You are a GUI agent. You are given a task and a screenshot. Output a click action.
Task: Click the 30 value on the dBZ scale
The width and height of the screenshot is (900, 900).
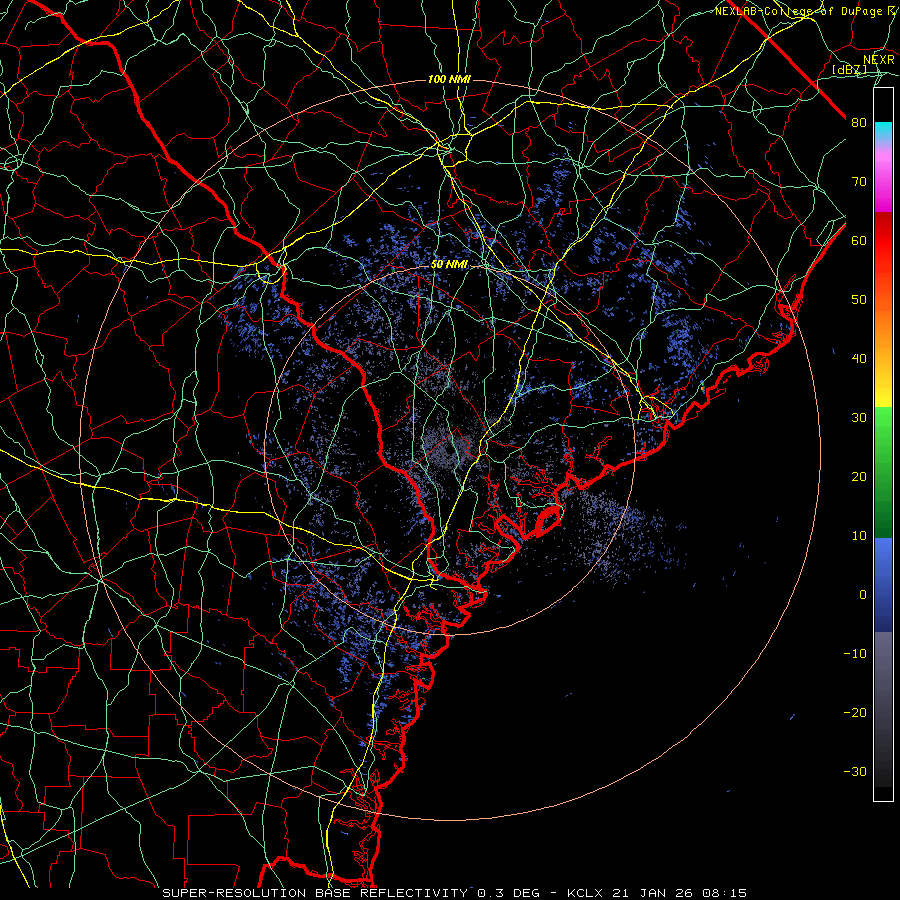tap(859, 418)
